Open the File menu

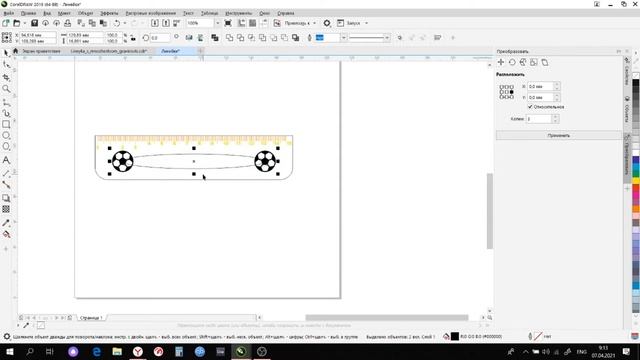tap(9, 13)
